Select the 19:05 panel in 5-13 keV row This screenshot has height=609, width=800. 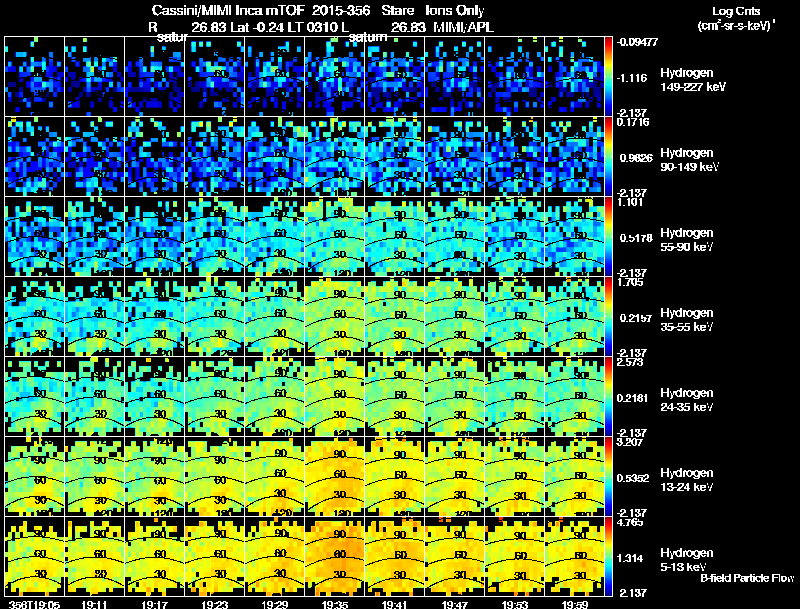[34, 556]
